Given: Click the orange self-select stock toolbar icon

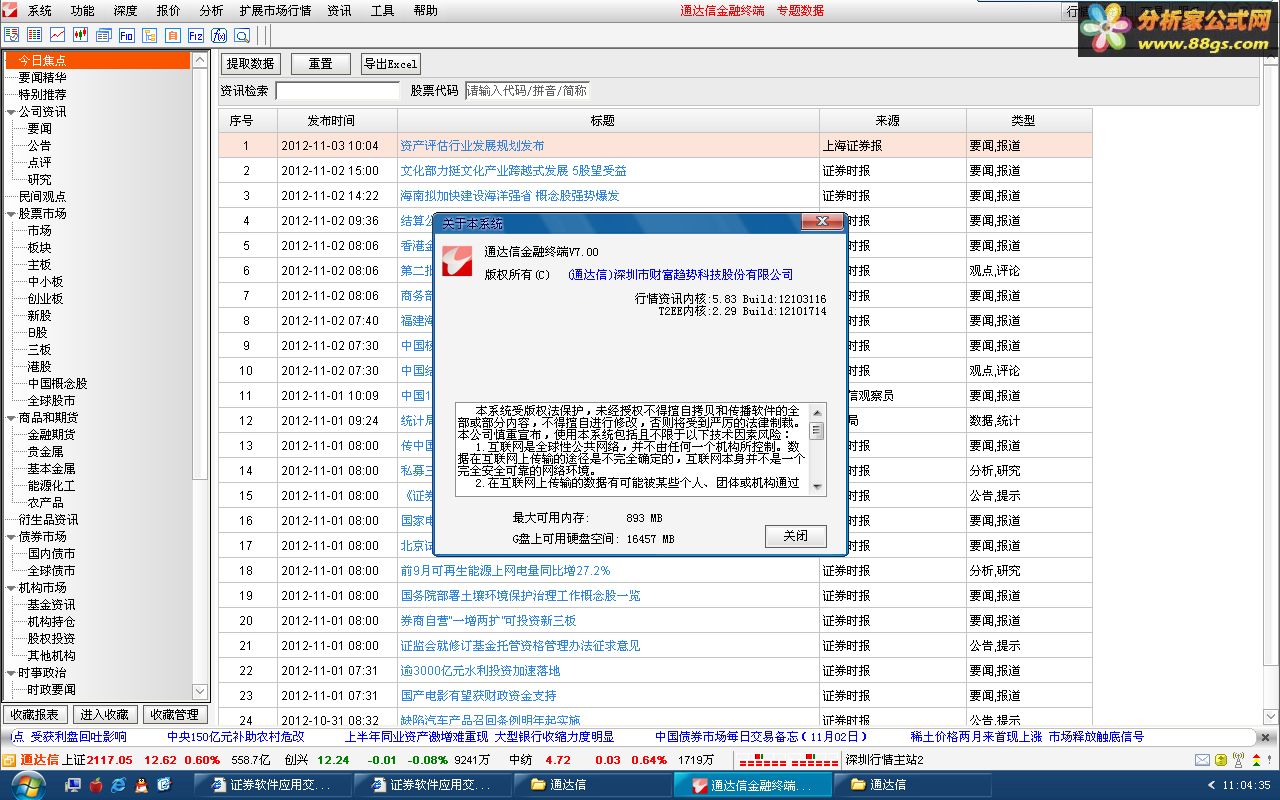Looking at the screenshot, I should pyautogui.click(x=173, y=35).
